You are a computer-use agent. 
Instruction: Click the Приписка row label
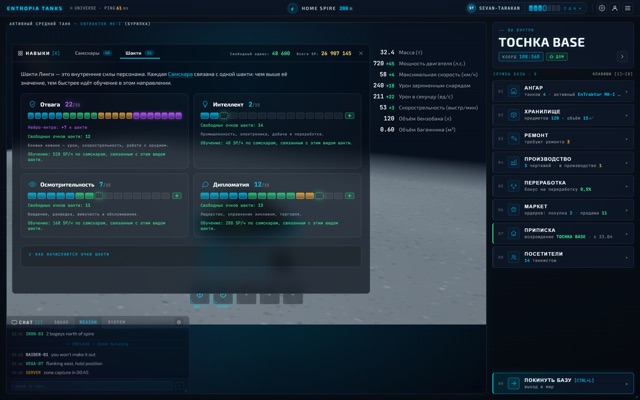point(539,230)
